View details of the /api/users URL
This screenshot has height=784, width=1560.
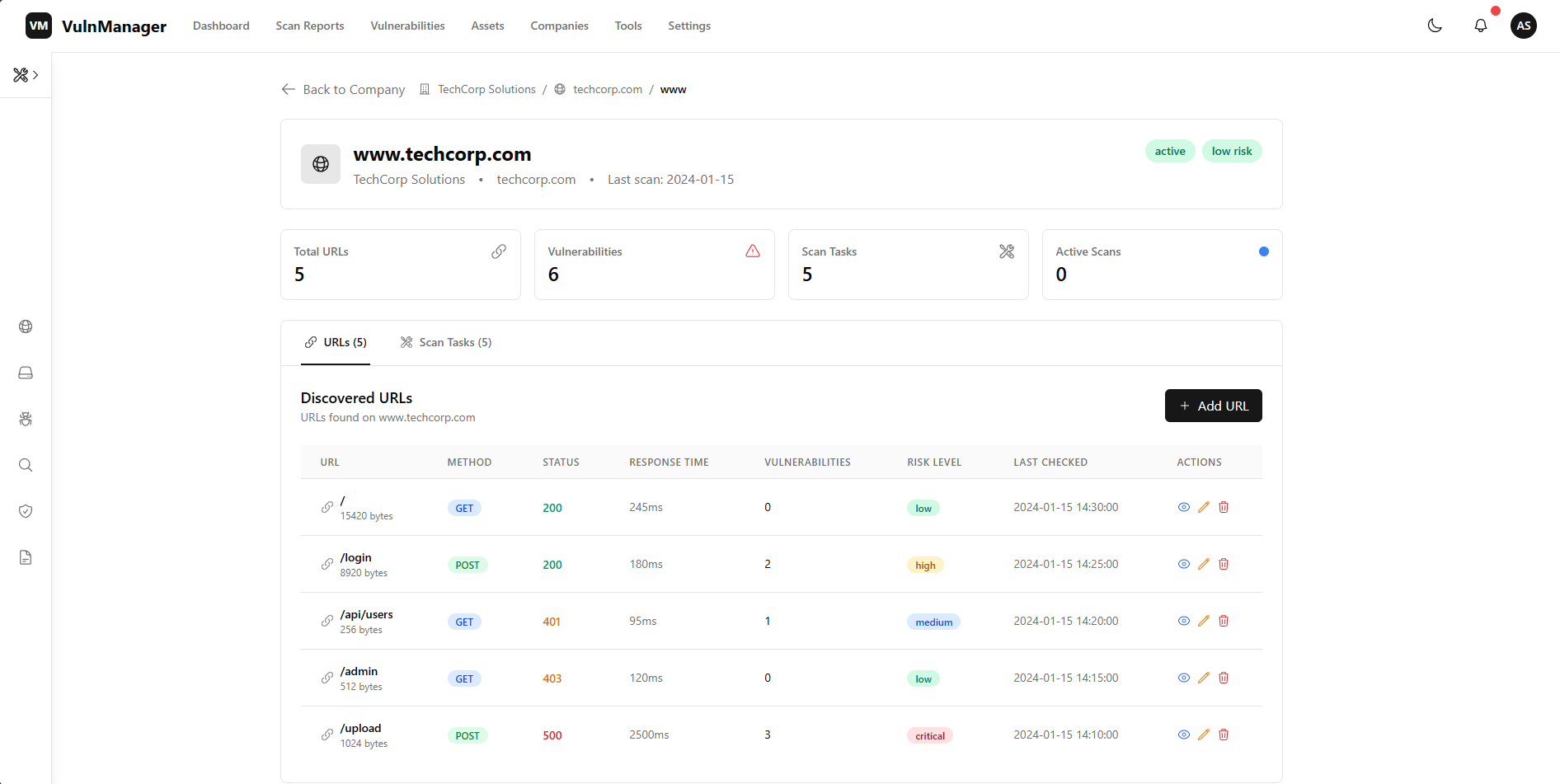tap(1184, 621)
